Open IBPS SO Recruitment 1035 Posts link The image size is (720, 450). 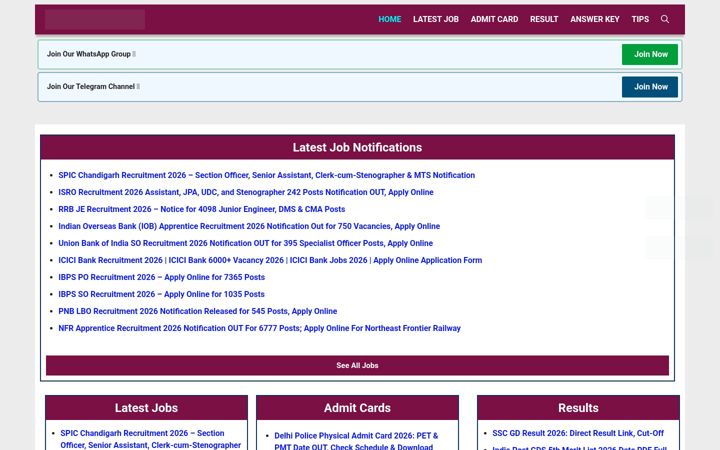161,294
